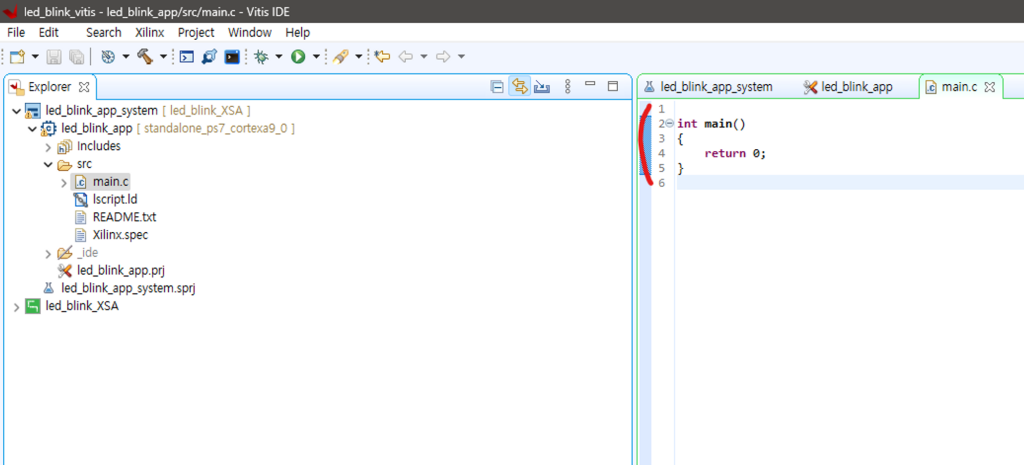Open the Run dropdown arrow
Image resolution: width=1024 pixels, height=465 pixels.
(316, 57)
